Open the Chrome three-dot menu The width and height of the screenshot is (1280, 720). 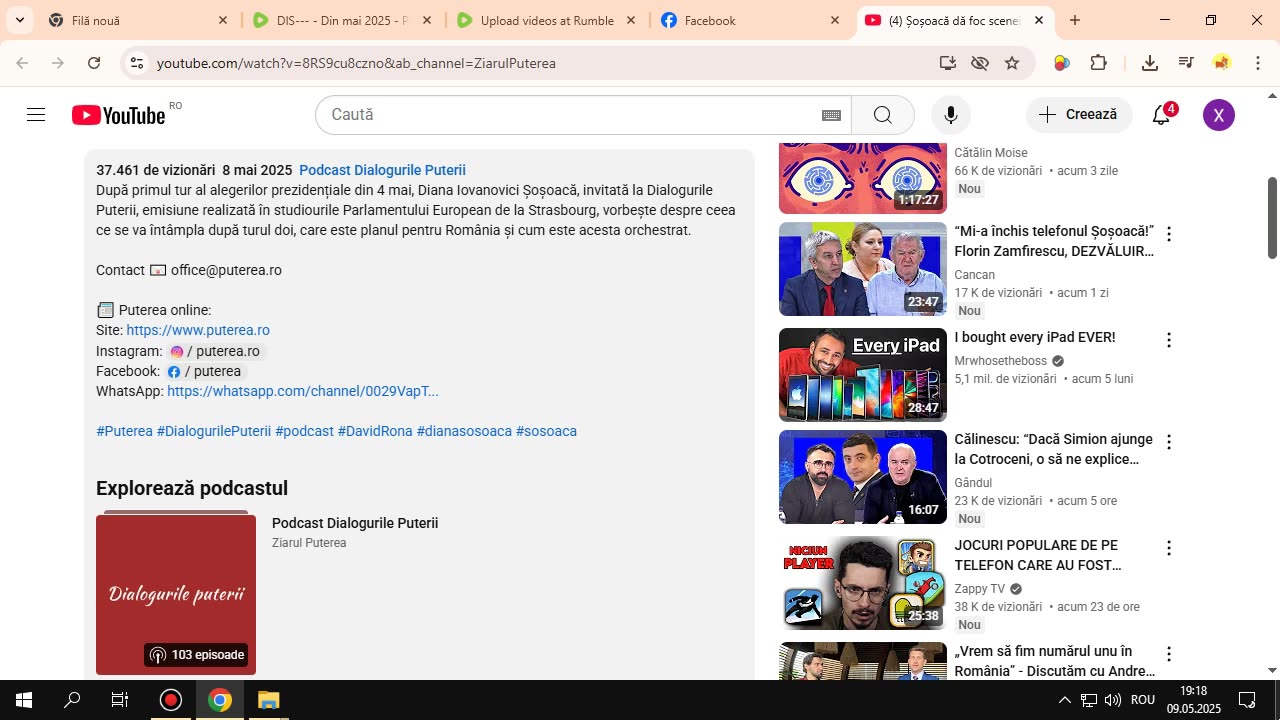coord(1257,63)
